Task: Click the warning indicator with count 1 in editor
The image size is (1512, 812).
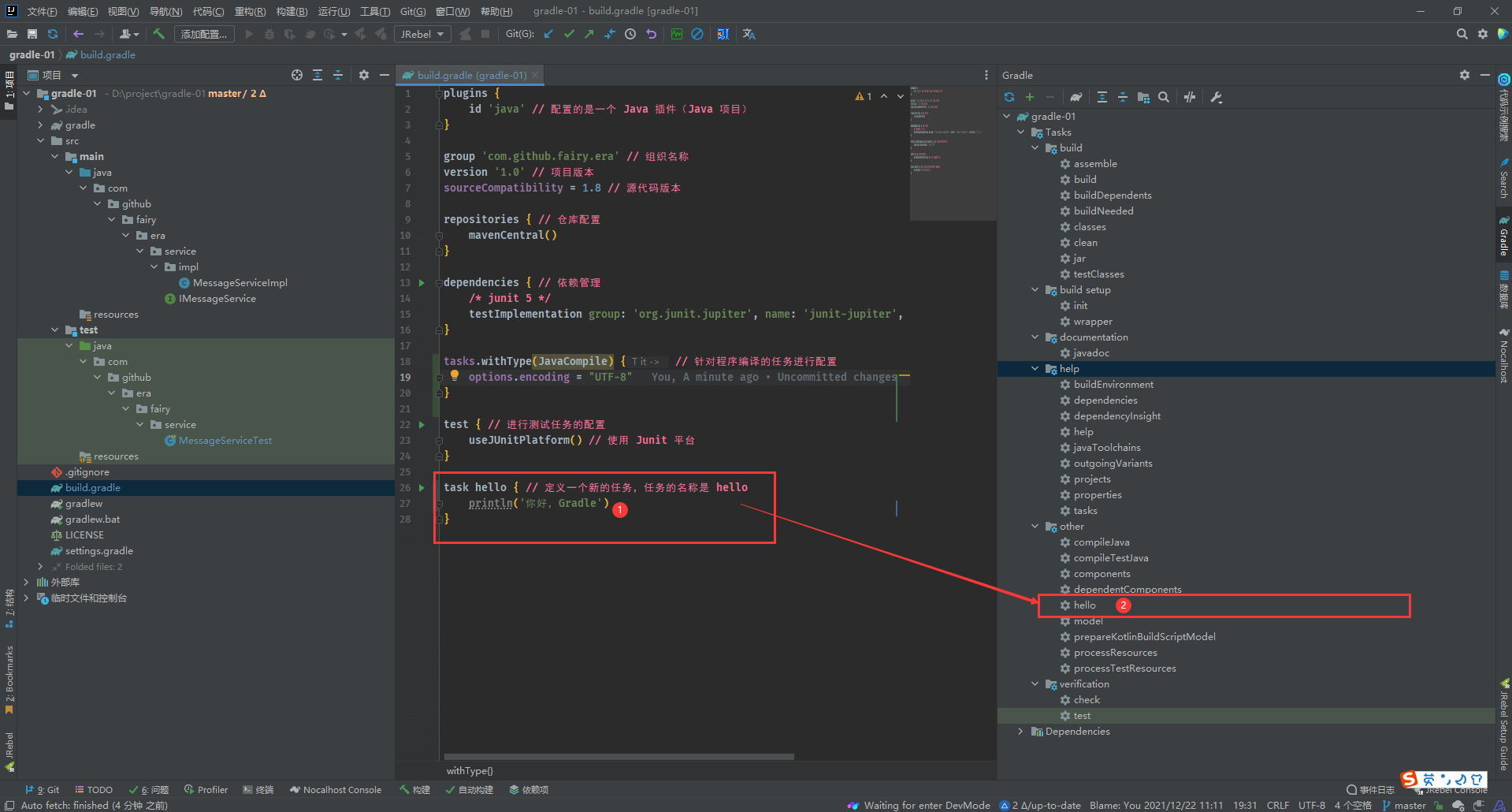Action: click(864, 96)
